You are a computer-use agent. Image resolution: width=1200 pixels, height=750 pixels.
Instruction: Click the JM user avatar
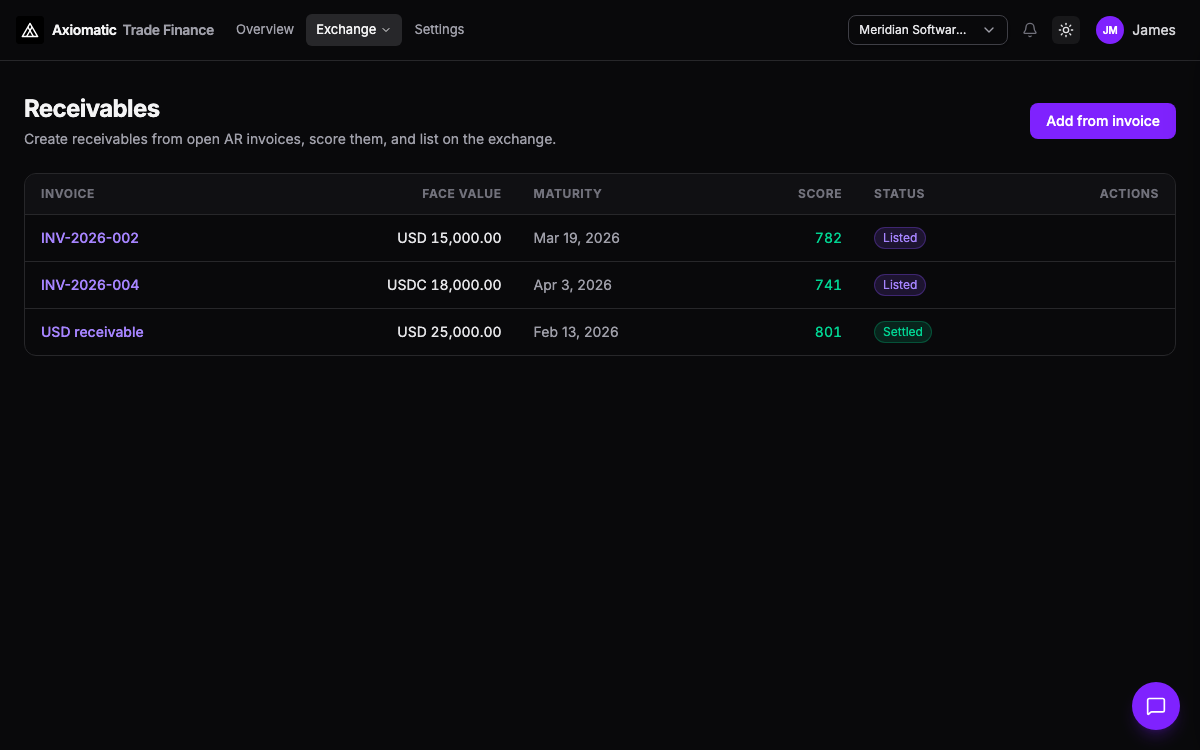click(1110, 30)
